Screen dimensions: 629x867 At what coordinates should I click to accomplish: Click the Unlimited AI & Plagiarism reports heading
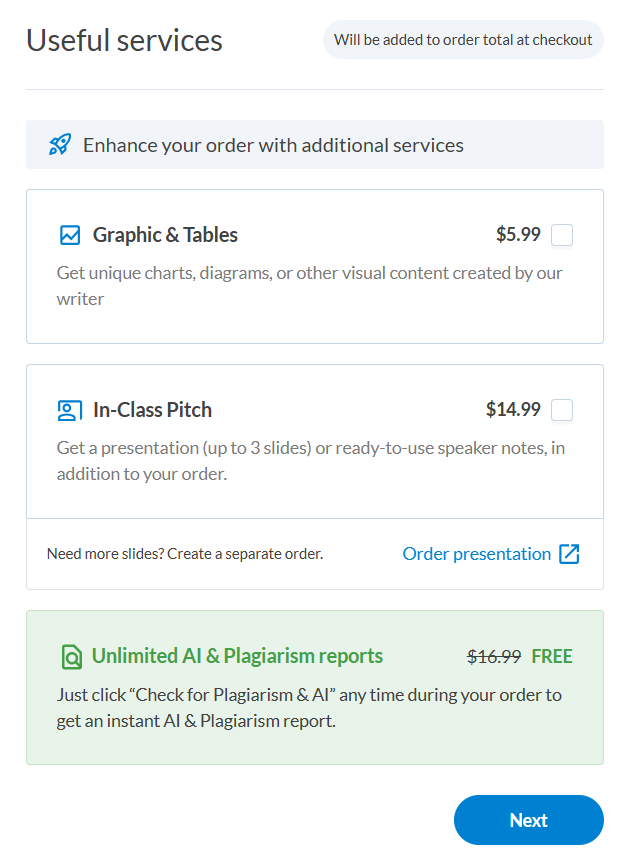click(x=237, y=657)
